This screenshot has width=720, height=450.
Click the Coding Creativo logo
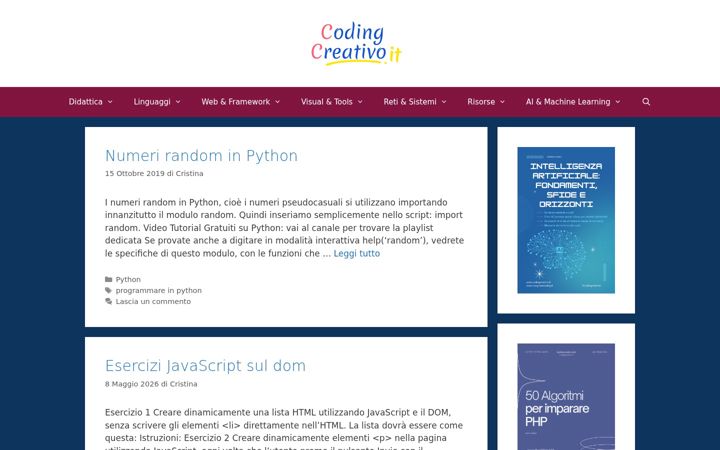pyautogui.click(x=356, y=44)
